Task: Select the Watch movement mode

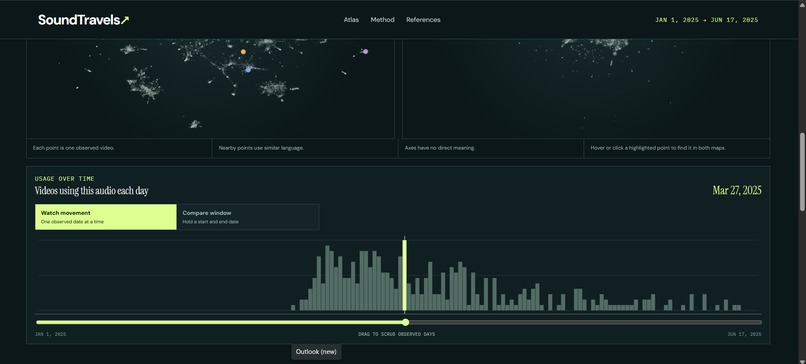Action: (106, 217)
